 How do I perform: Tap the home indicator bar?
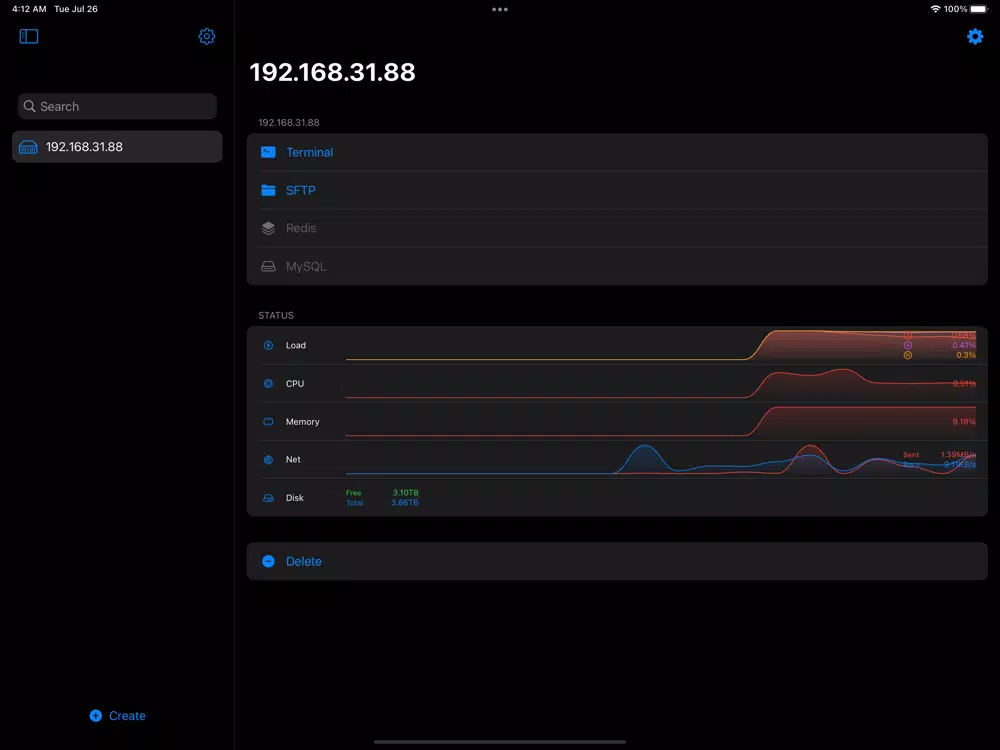click(499, 742)
